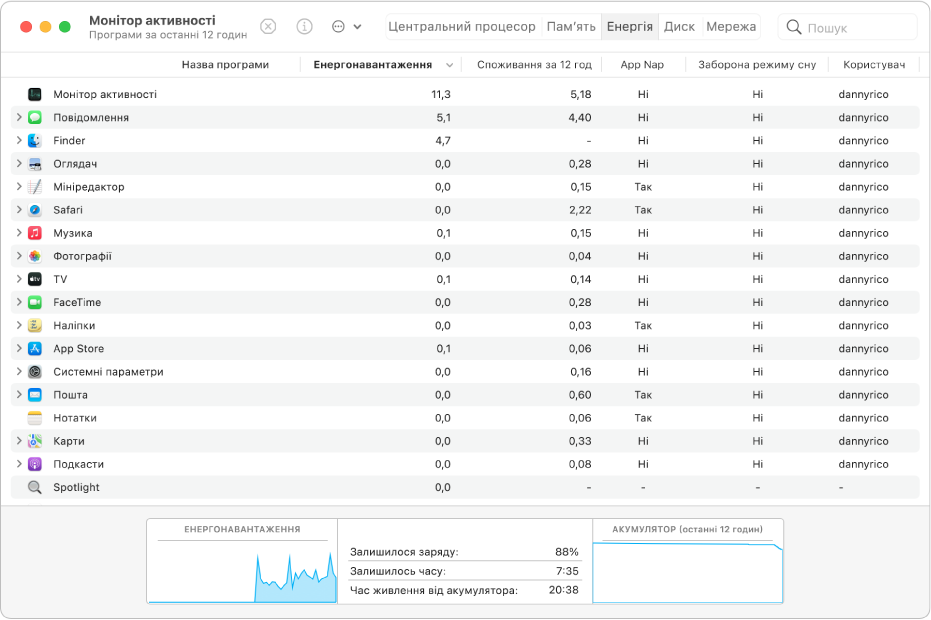Click the Spotlight magnifier icon in list
This screenshot has height=620, width=931.
click(35, 488)
